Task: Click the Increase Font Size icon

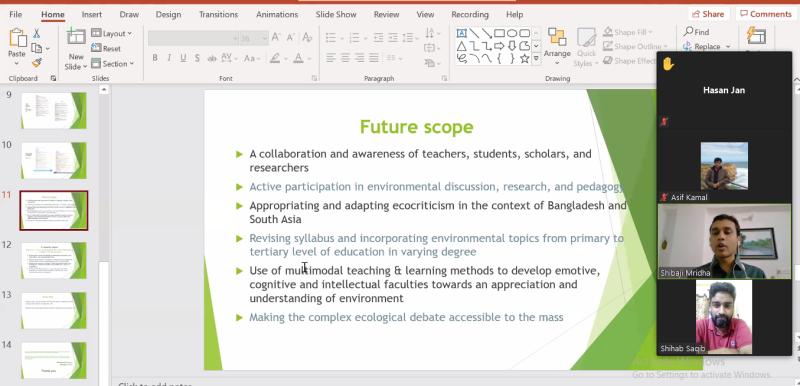Action: click(x=276, y=38)
